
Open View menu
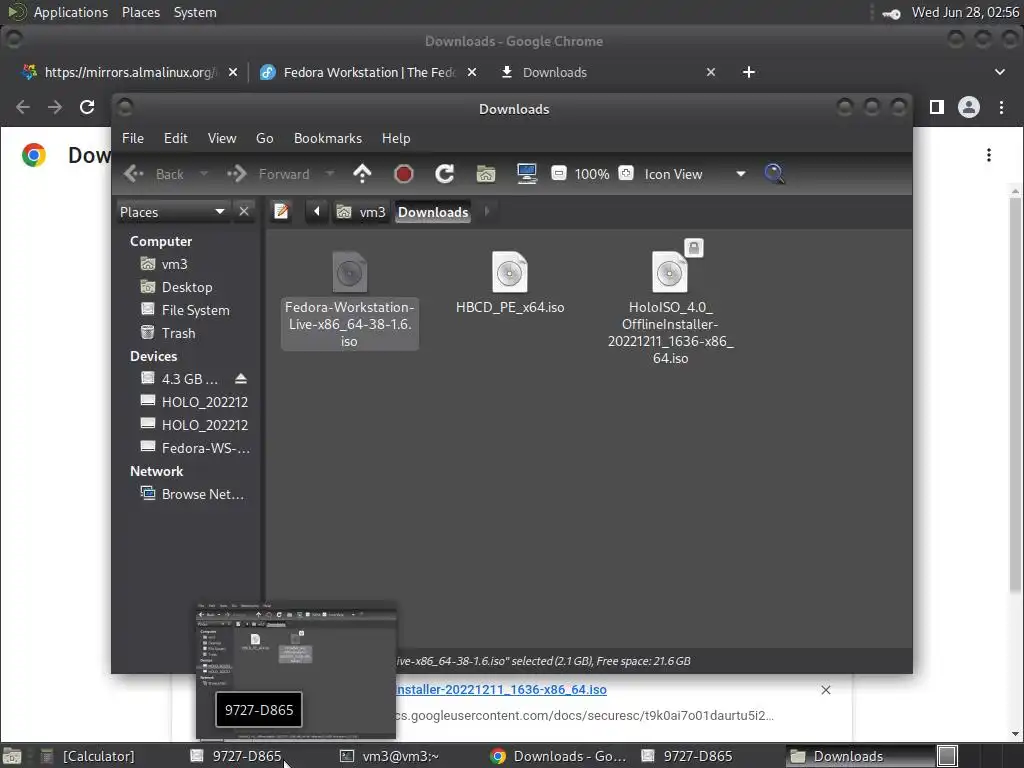[222, 138]
